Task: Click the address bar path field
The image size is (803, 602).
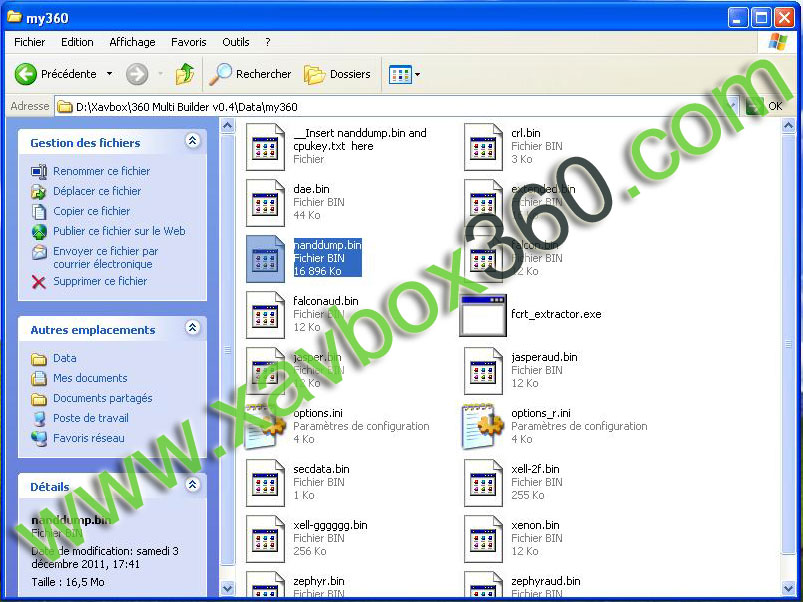Action: coord(397,106)
